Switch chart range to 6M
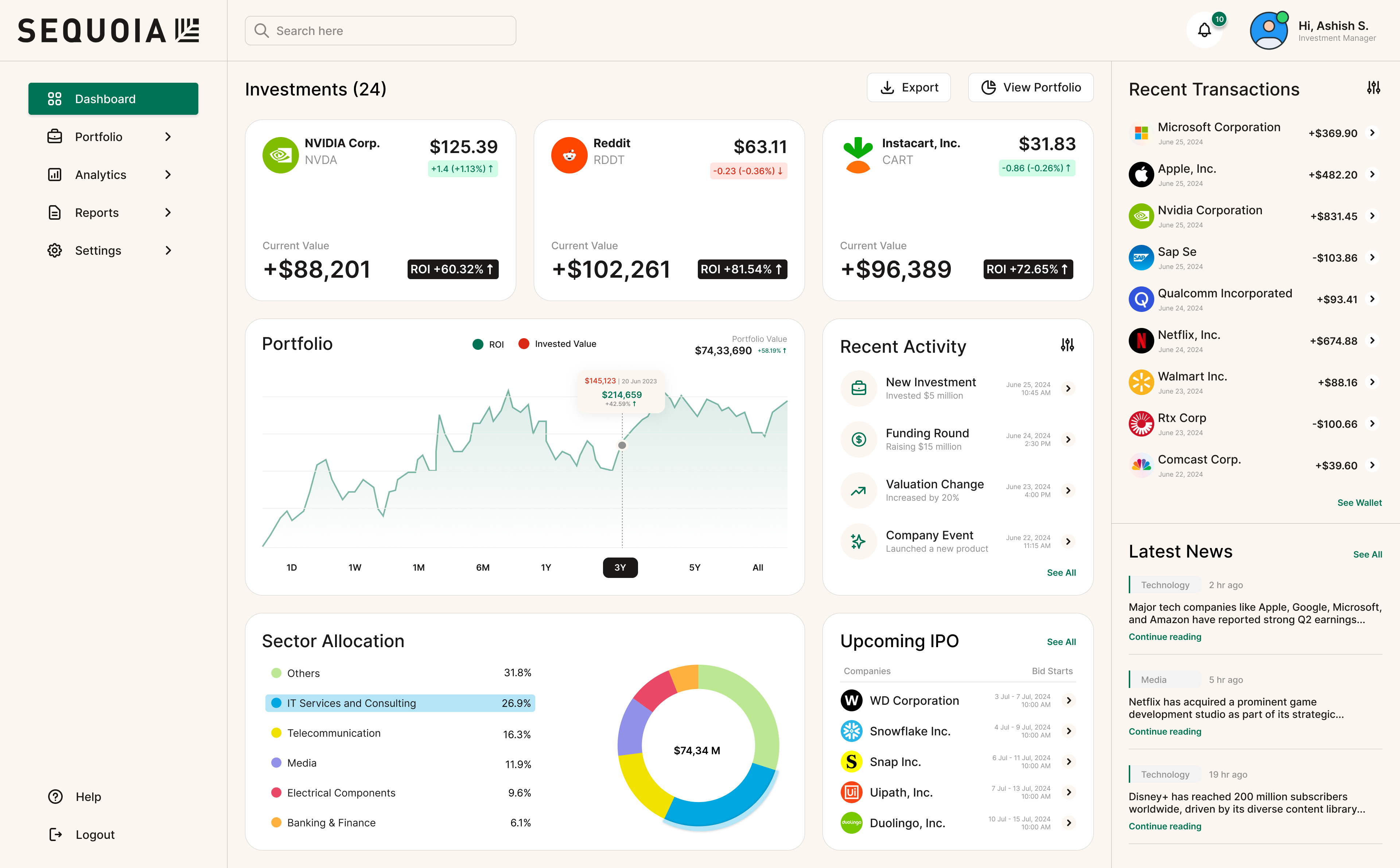Viewport: 1400px width, 868px height. point(482,567)
